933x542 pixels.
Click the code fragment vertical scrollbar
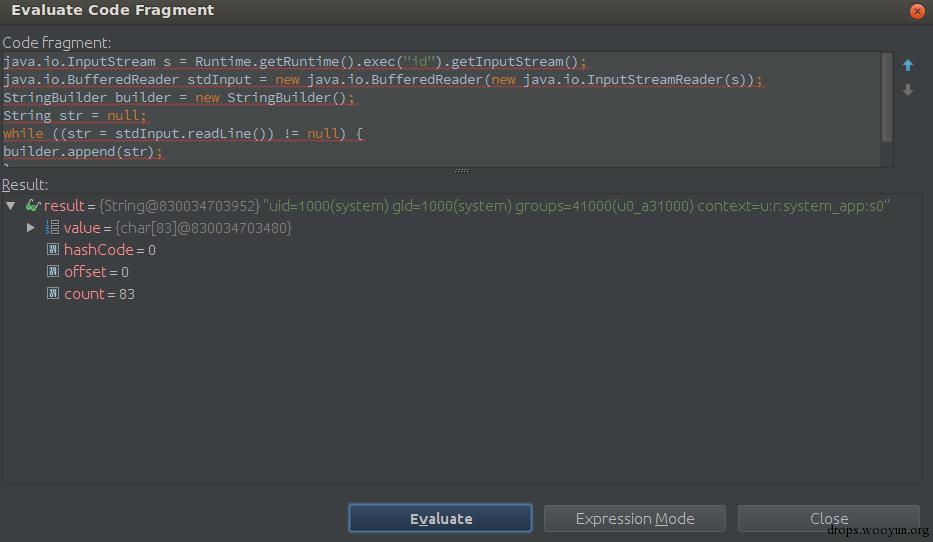(887, 100)
